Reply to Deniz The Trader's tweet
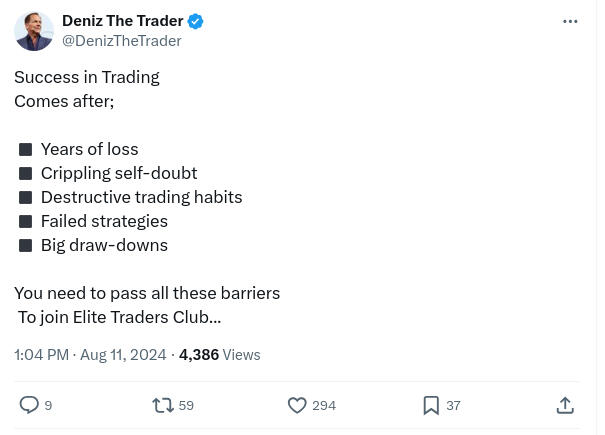 point(30,405)
